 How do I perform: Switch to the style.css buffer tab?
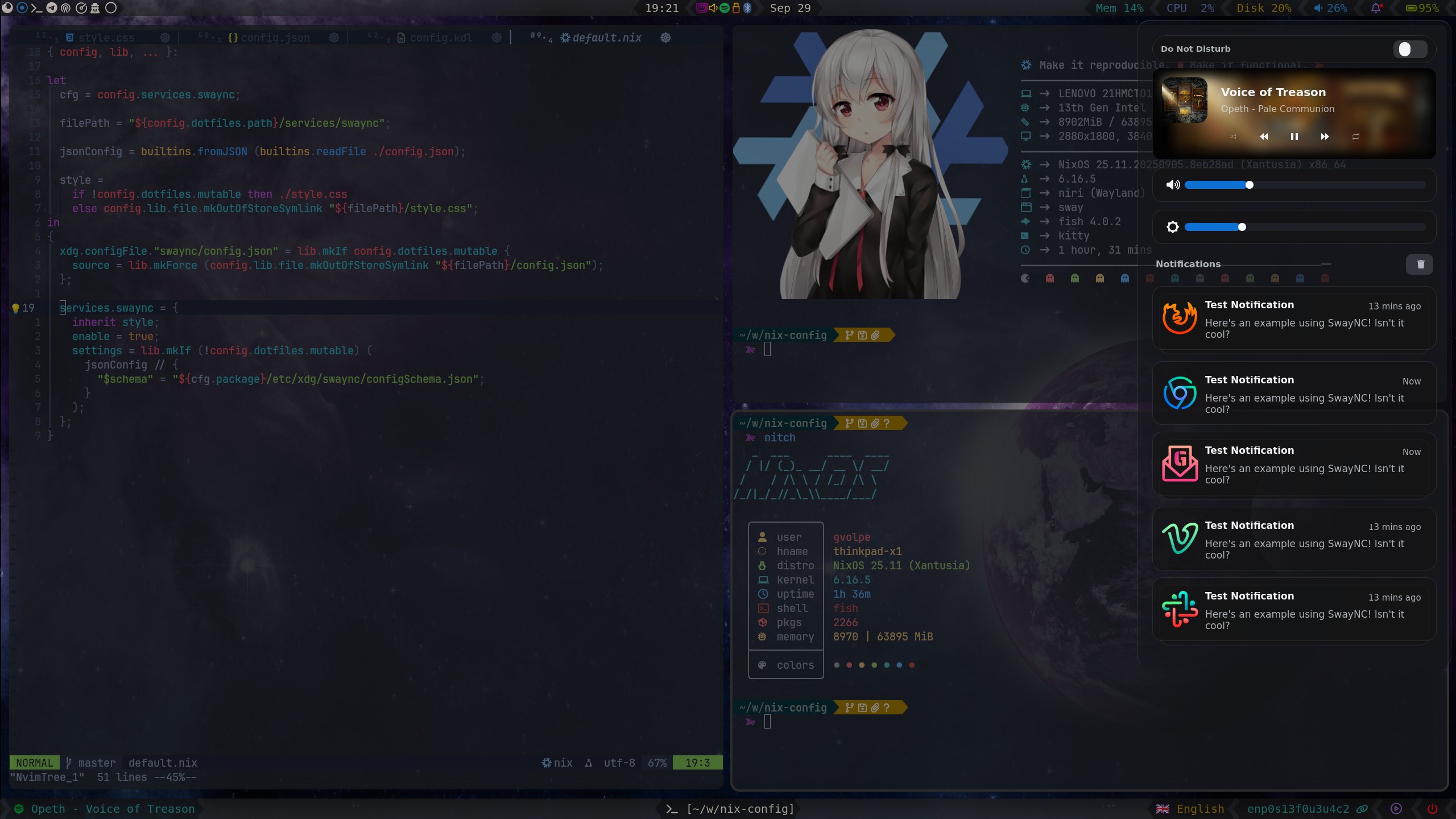click(106, 38)
